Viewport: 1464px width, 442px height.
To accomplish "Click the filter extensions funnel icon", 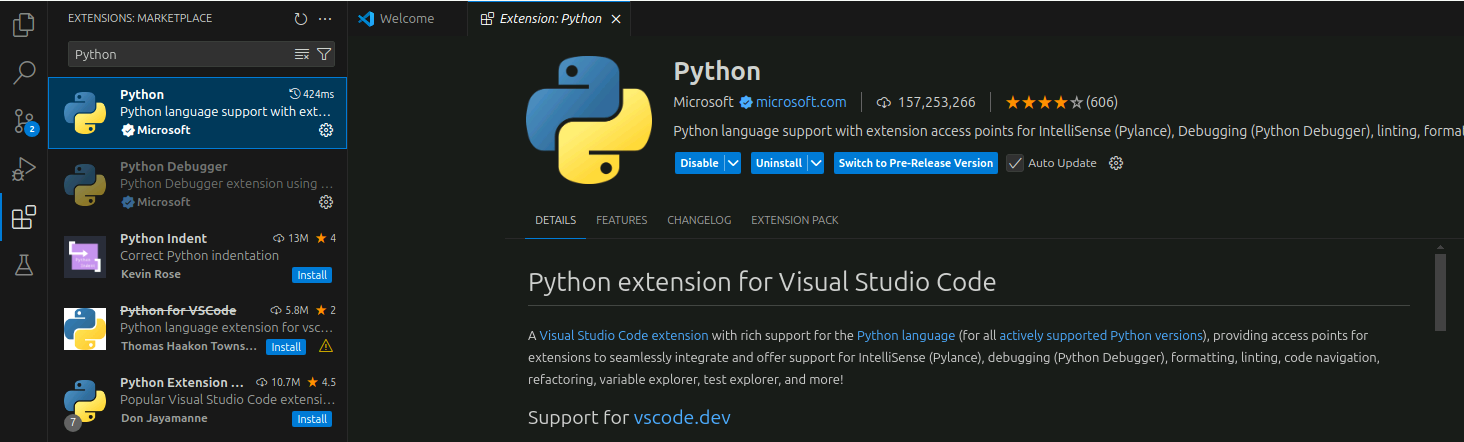I will click(x=324, y=54).
